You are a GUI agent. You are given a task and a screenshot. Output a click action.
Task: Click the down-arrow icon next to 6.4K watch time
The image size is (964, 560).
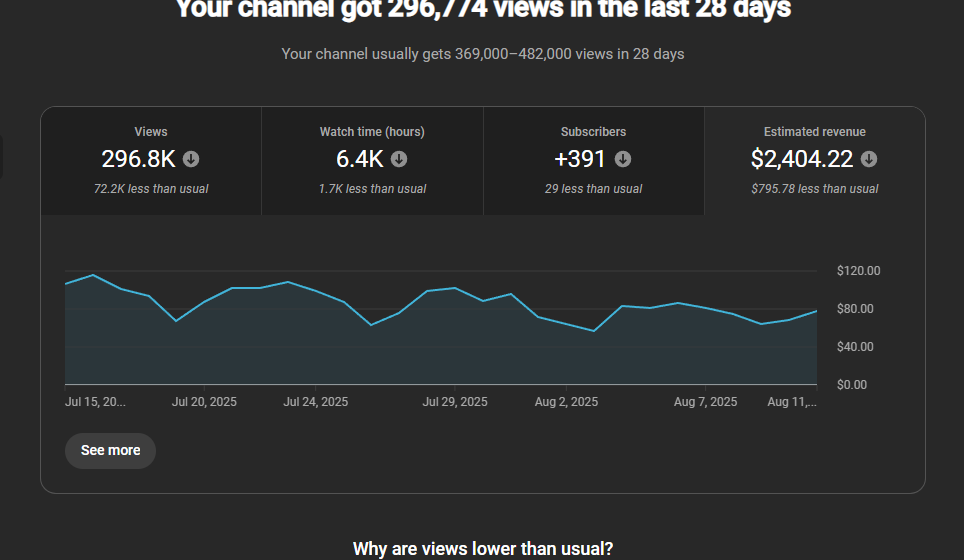[399, 159]
